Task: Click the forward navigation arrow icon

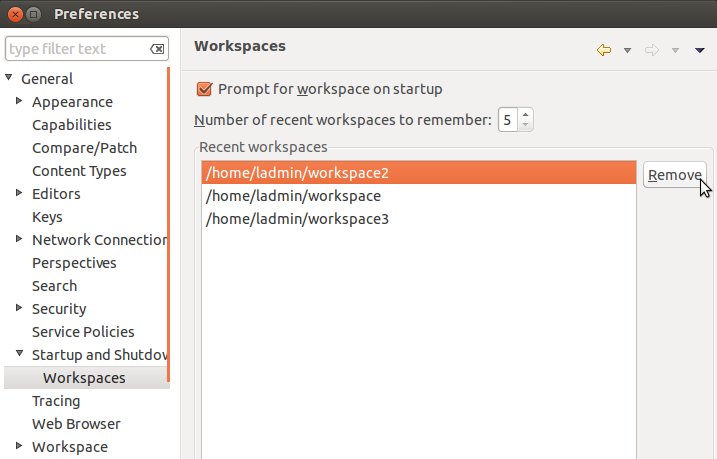Action: click(652, 50)
